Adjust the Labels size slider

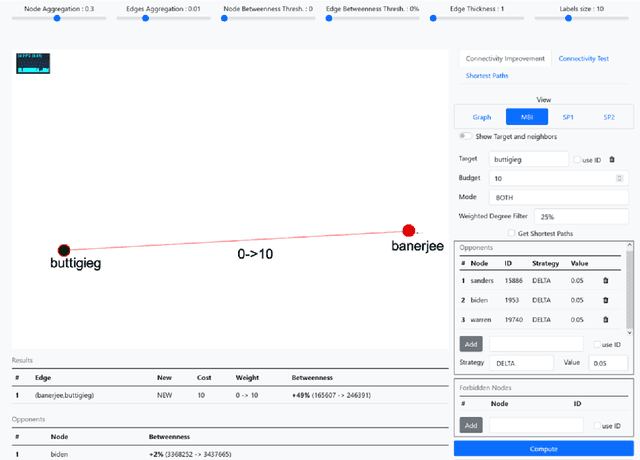tap(581, 18)
